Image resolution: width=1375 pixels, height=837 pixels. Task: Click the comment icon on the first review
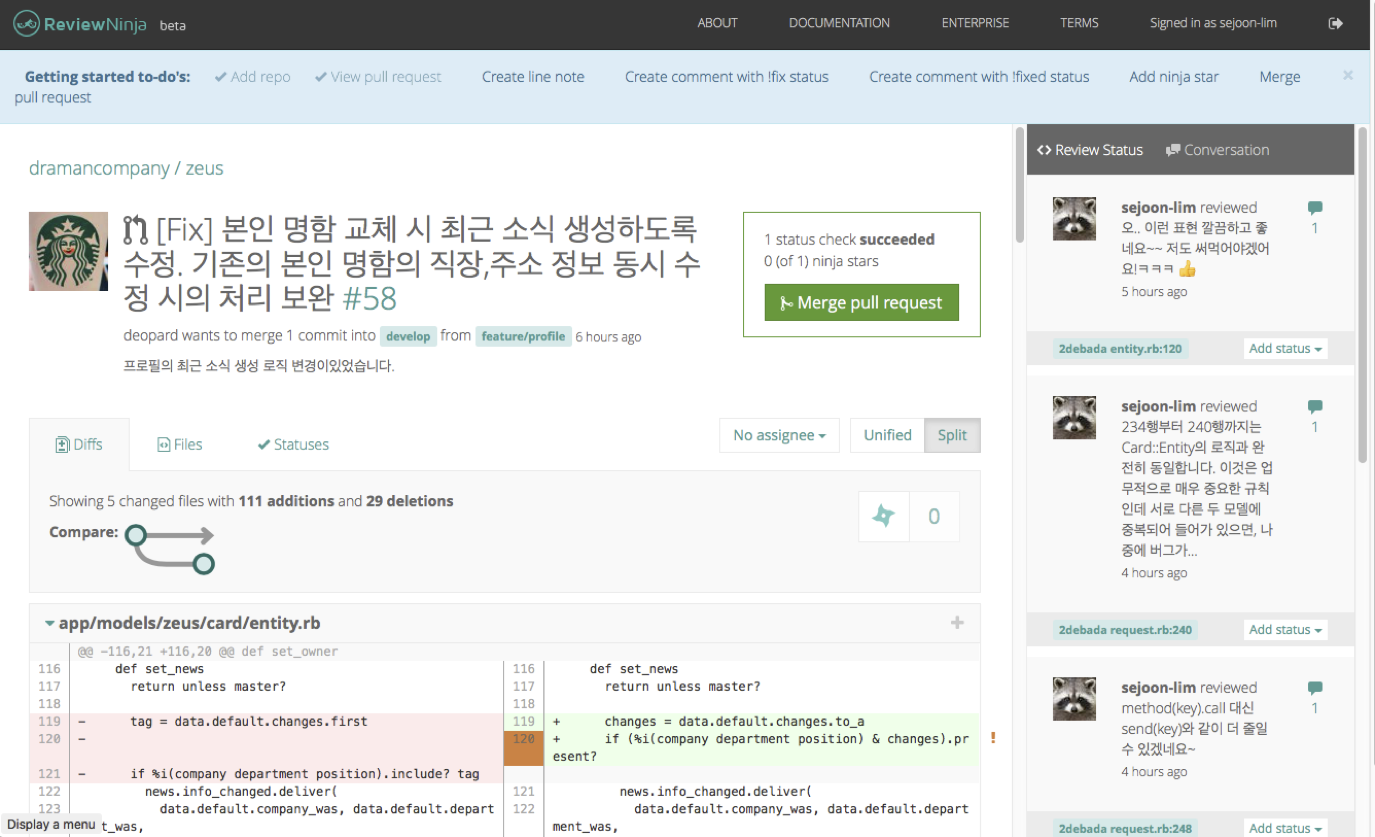[x=1315, y=208]
